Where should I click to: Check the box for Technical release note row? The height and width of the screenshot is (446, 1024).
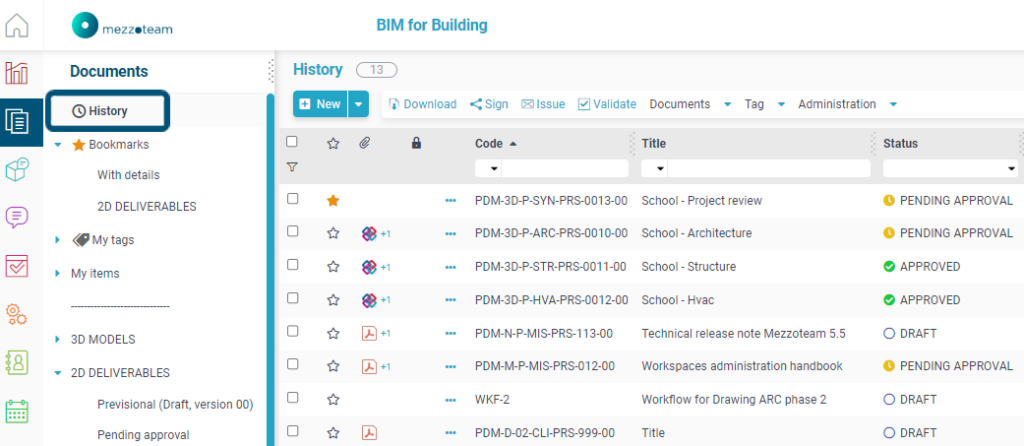[293, 331]
